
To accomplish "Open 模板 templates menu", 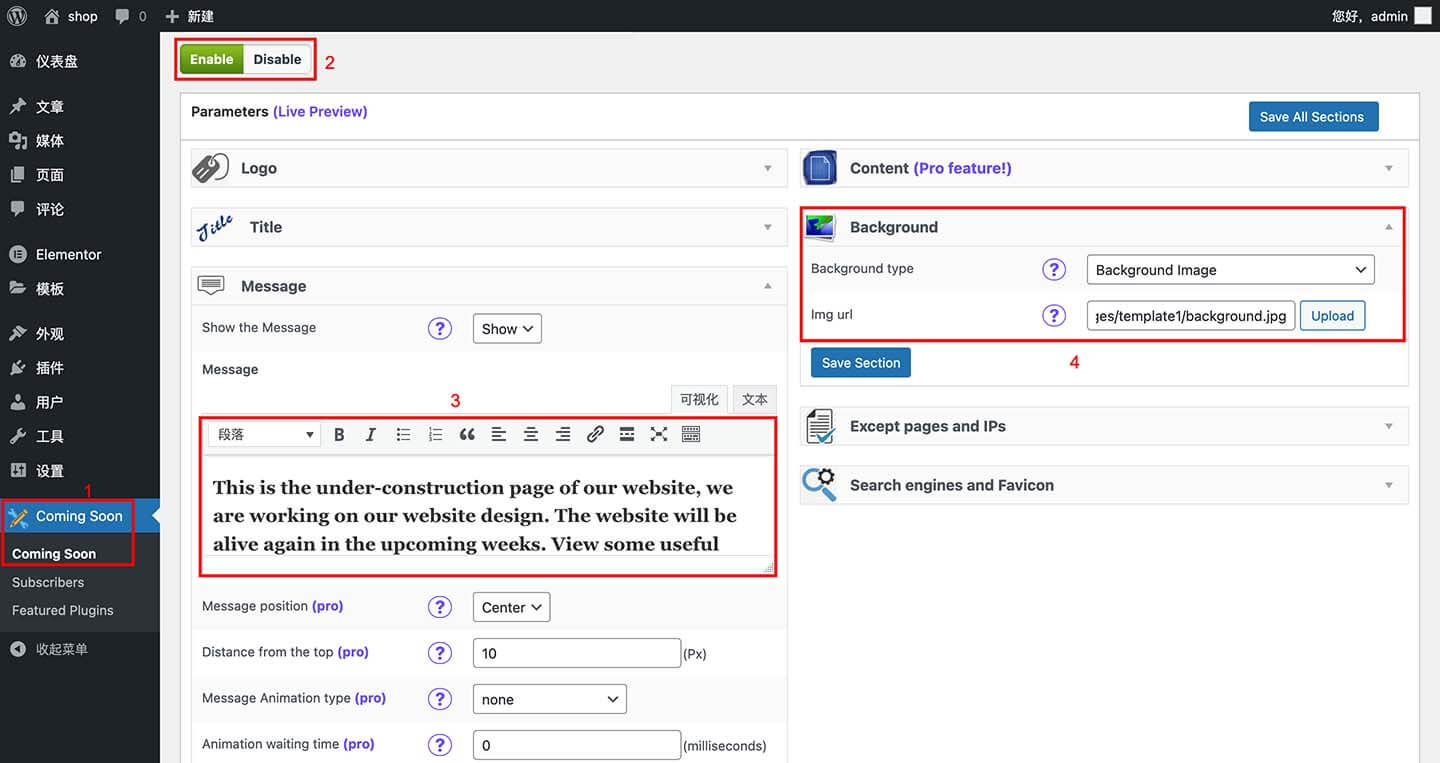I will point(80,288).
